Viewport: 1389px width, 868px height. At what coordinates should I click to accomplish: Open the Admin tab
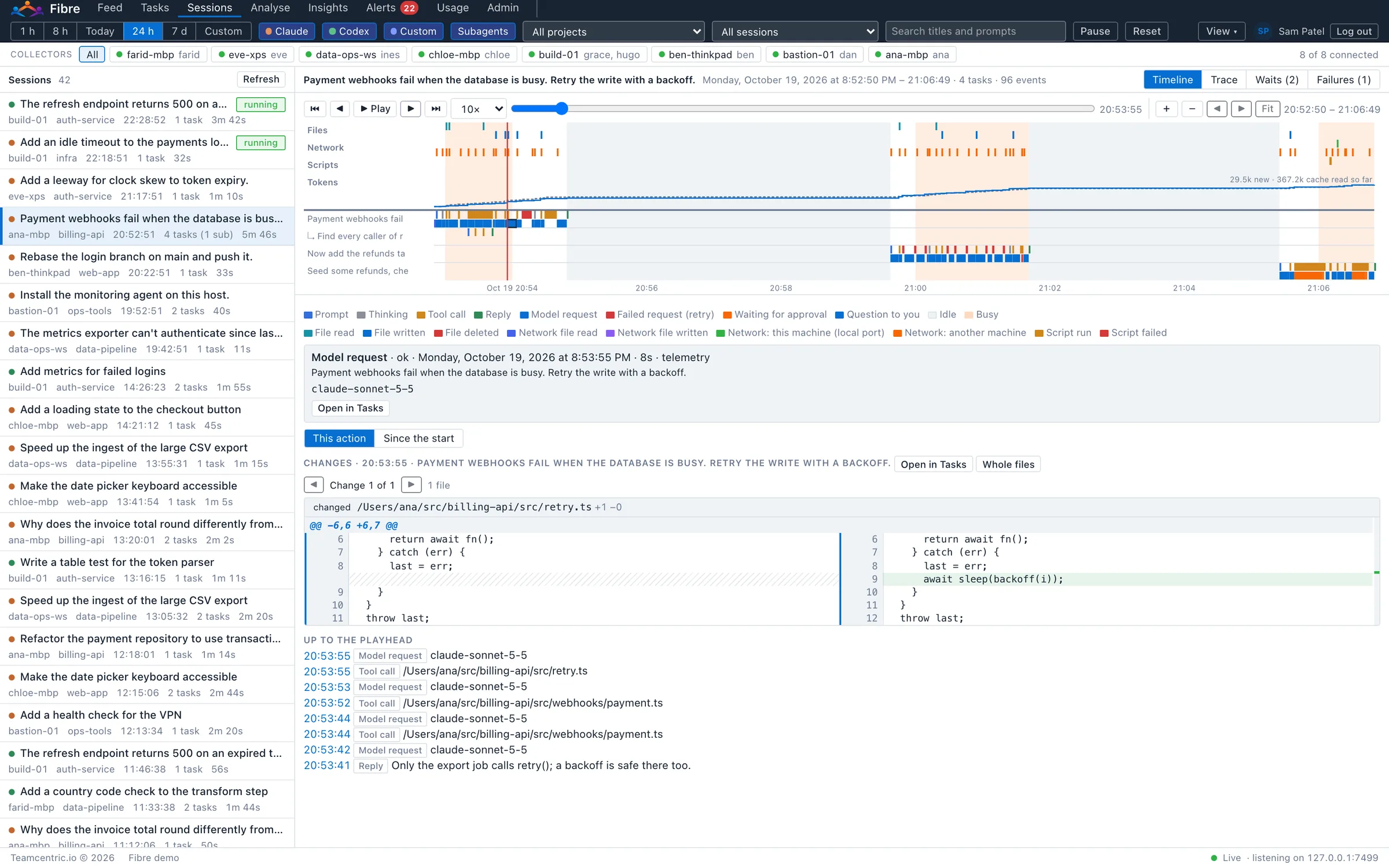click(503, 8)
